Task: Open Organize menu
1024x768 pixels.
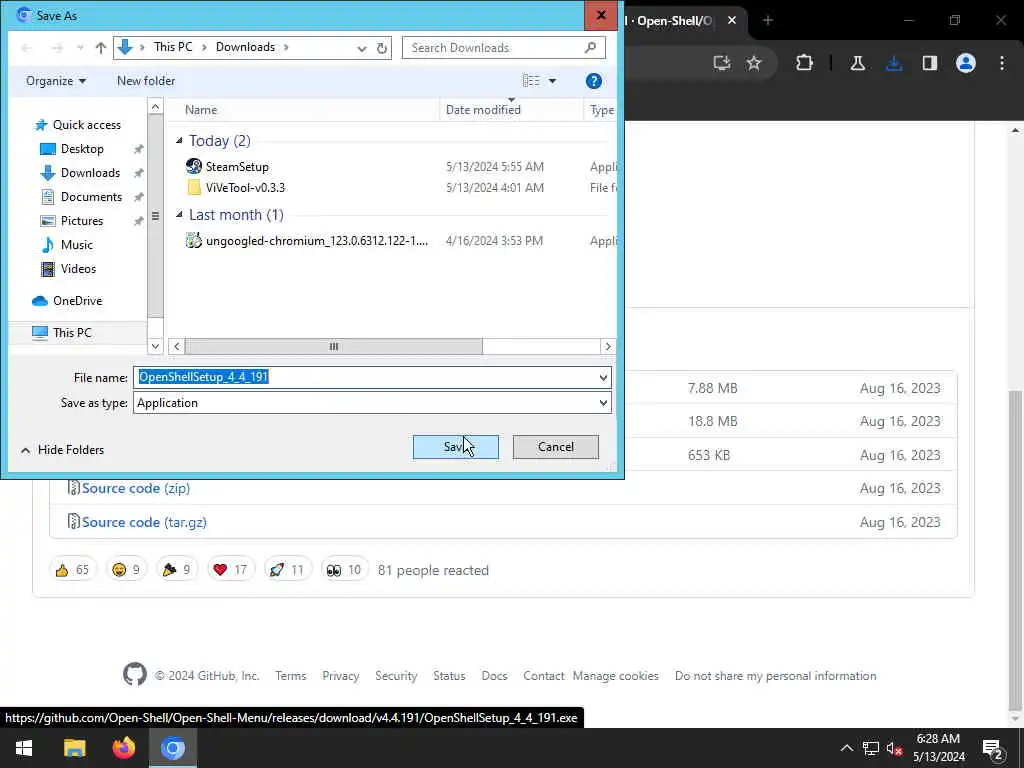Action: pyautogui.click(x=56, y=81)
